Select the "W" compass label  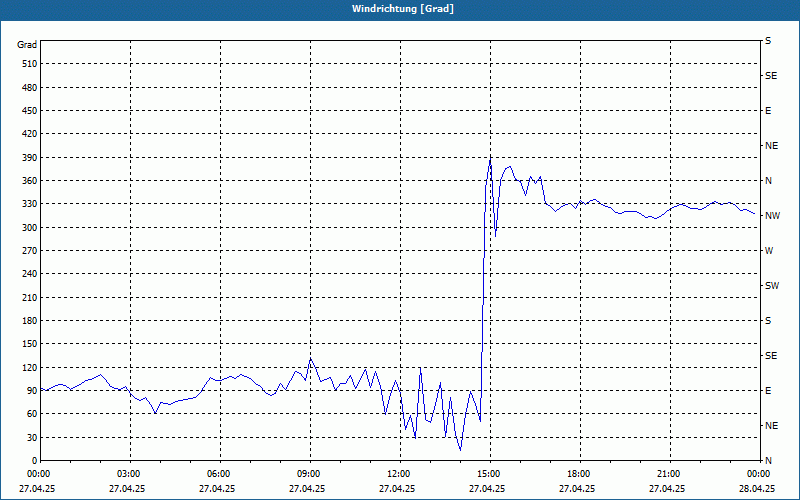click(x=769, y=251)
